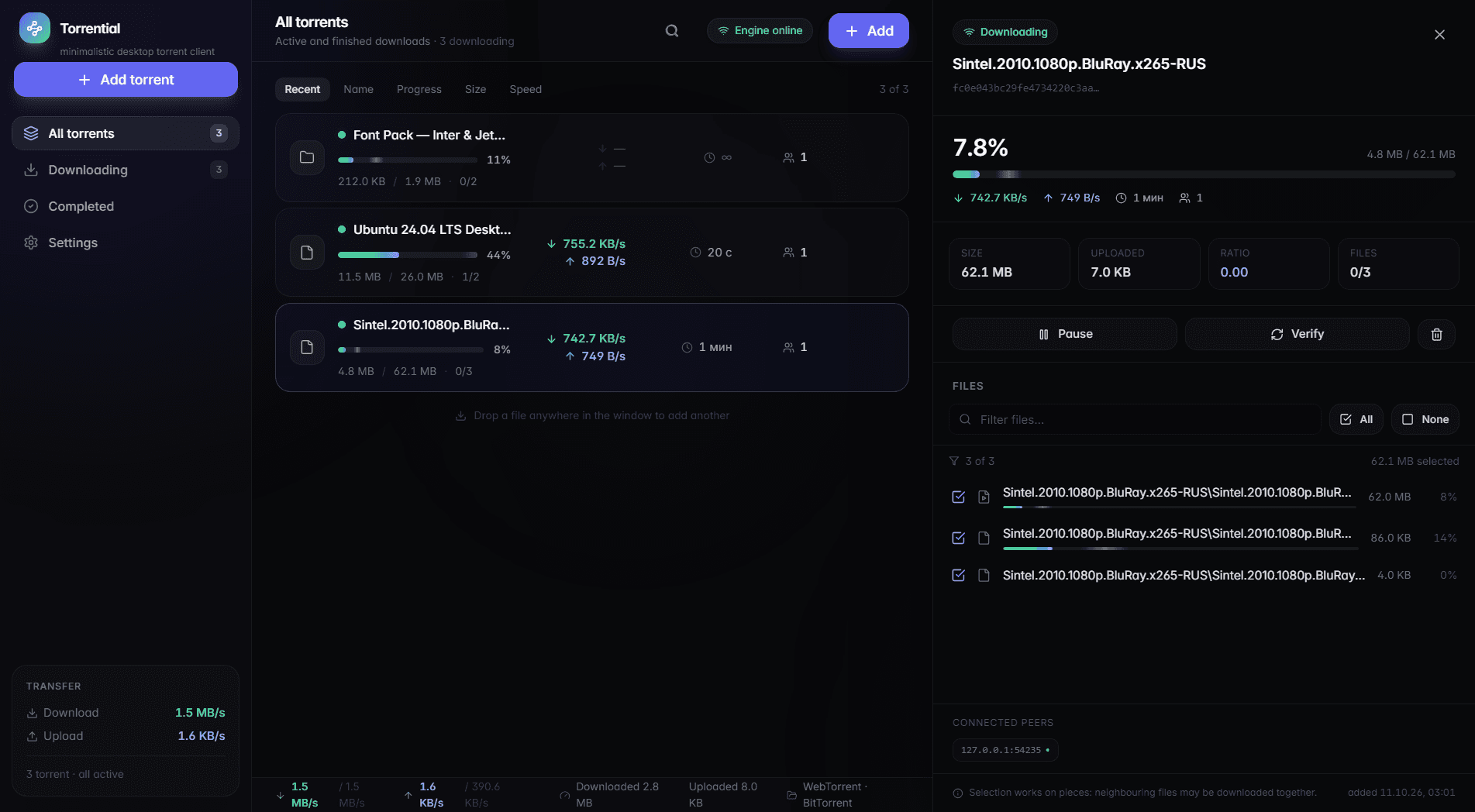Open Settings from the sidebar

point(126,243)
